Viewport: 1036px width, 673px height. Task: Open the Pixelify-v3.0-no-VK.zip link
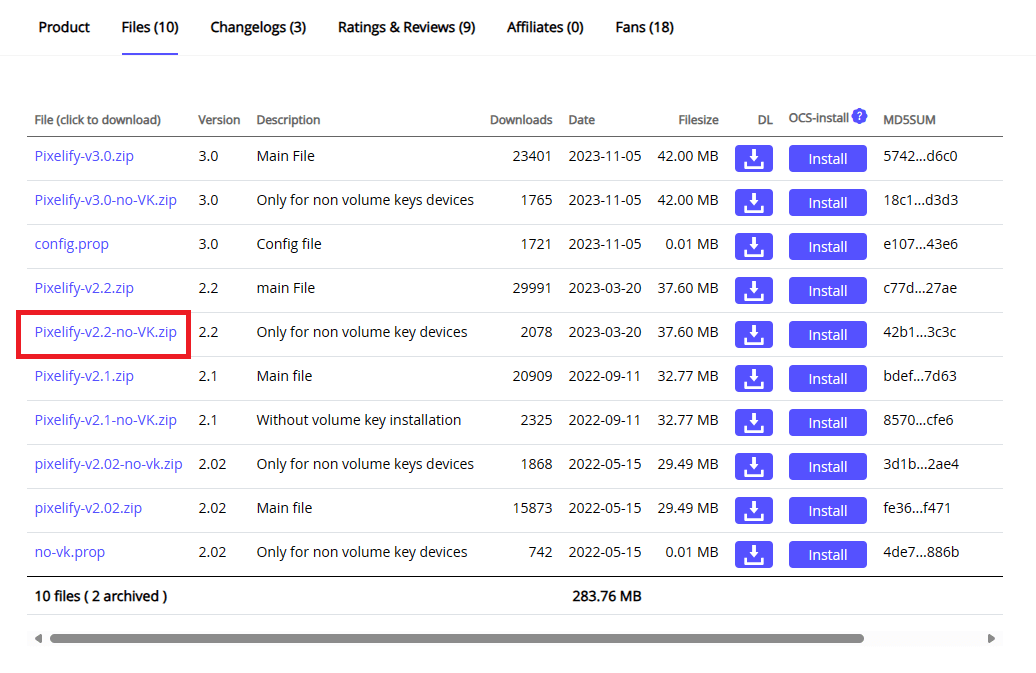click(106, 200)
